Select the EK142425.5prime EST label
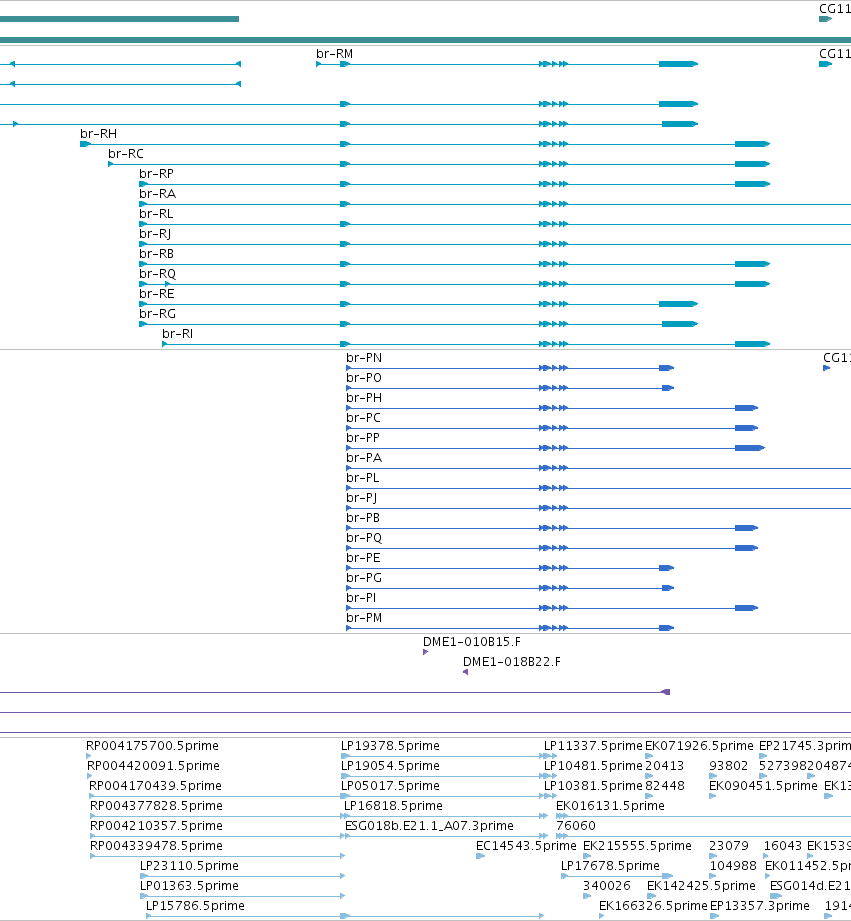Image resolution: width=851 pixels, height=921 pixels. pyautogui.click(x=701, y=886)
